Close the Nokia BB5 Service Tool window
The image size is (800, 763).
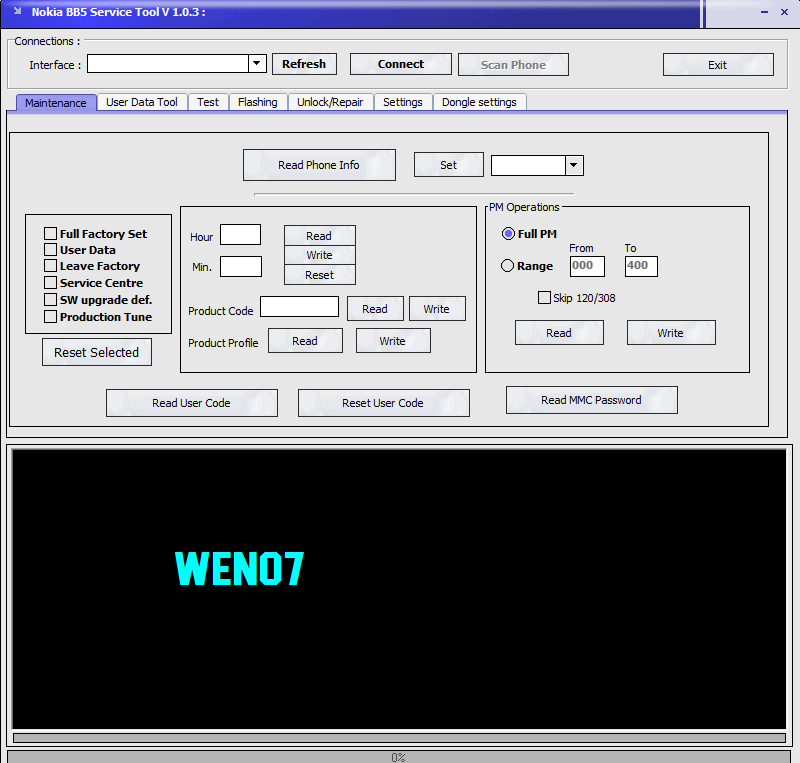click(x=785, y=12)
